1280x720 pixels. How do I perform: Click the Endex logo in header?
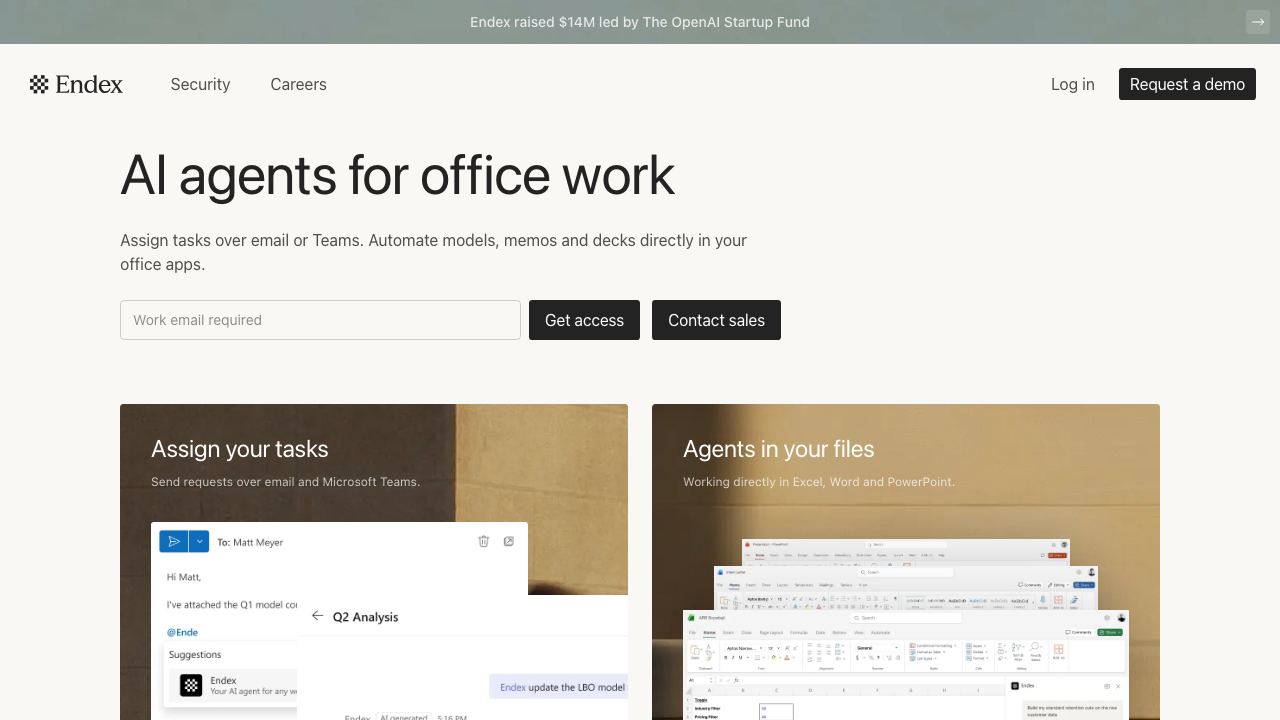pos(76,84)
